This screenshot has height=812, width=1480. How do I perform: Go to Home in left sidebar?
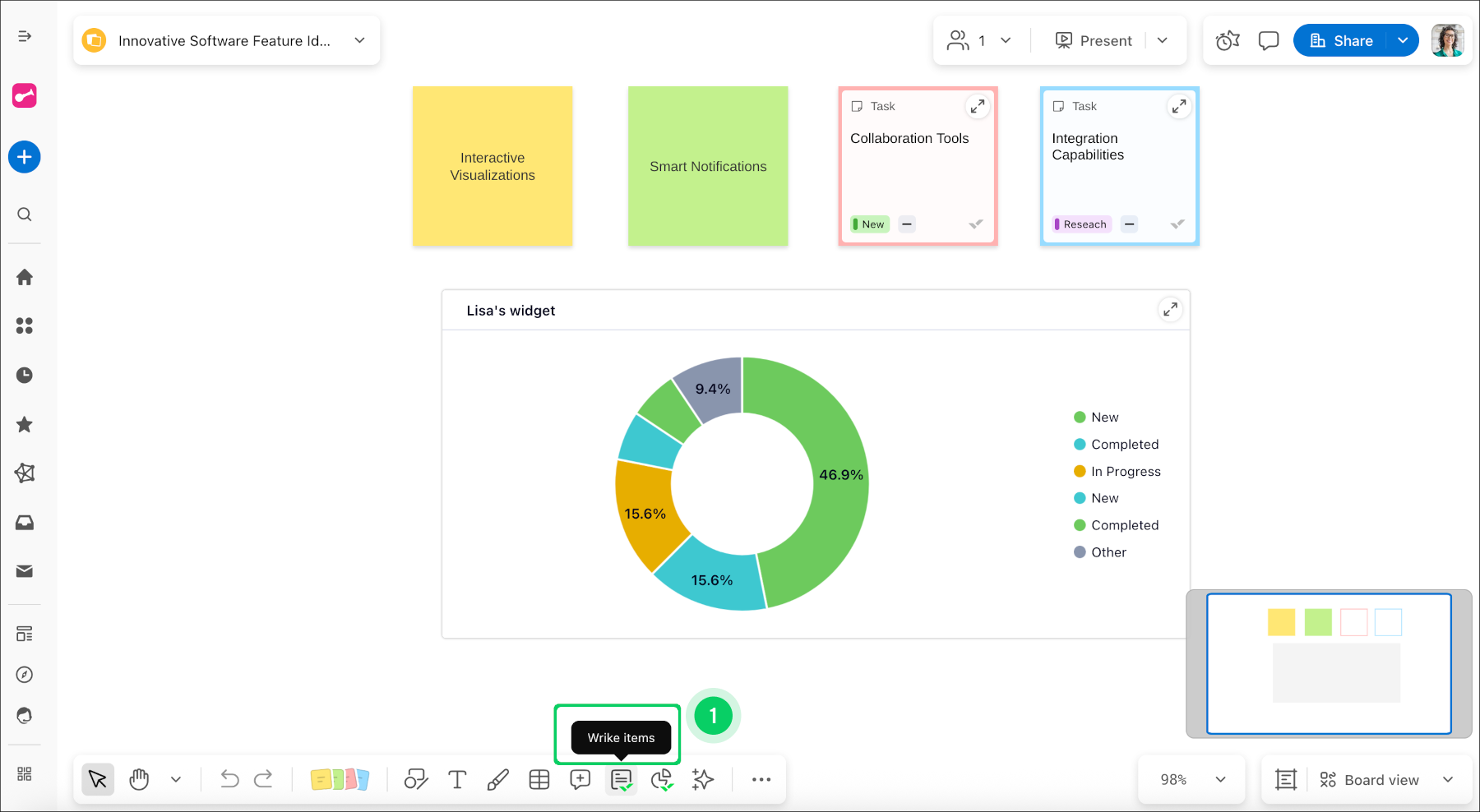click(x=25, y=277)
